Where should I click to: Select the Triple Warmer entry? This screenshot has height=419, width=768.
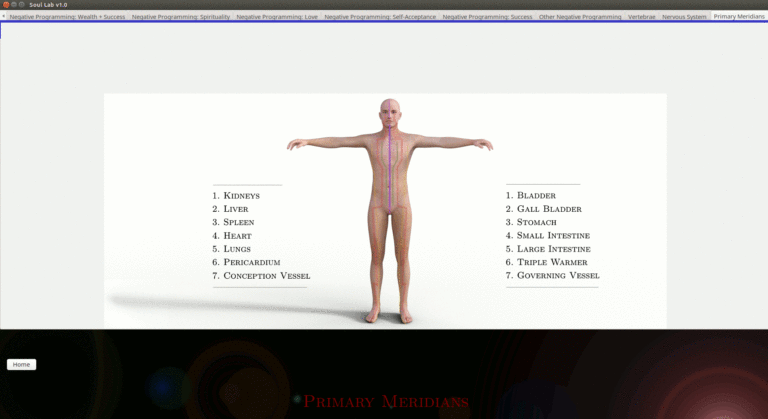tap(547, 262)
